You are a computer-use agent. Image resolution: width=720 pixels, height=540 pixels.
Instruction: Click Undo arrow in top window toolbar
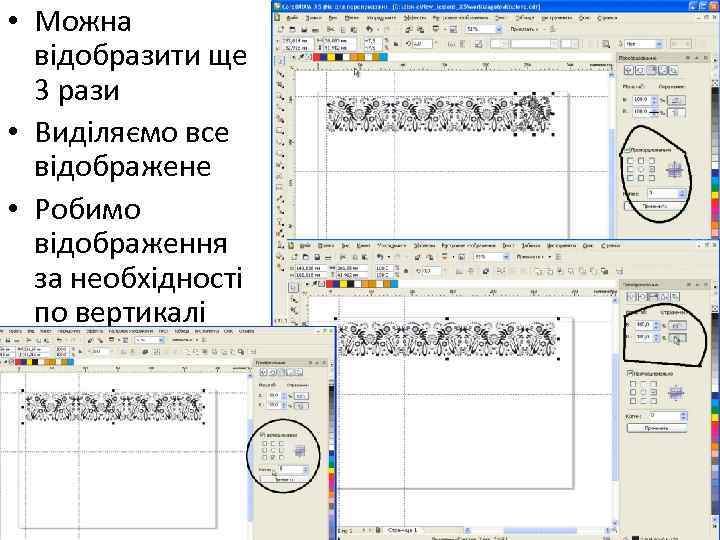[369, 29]
